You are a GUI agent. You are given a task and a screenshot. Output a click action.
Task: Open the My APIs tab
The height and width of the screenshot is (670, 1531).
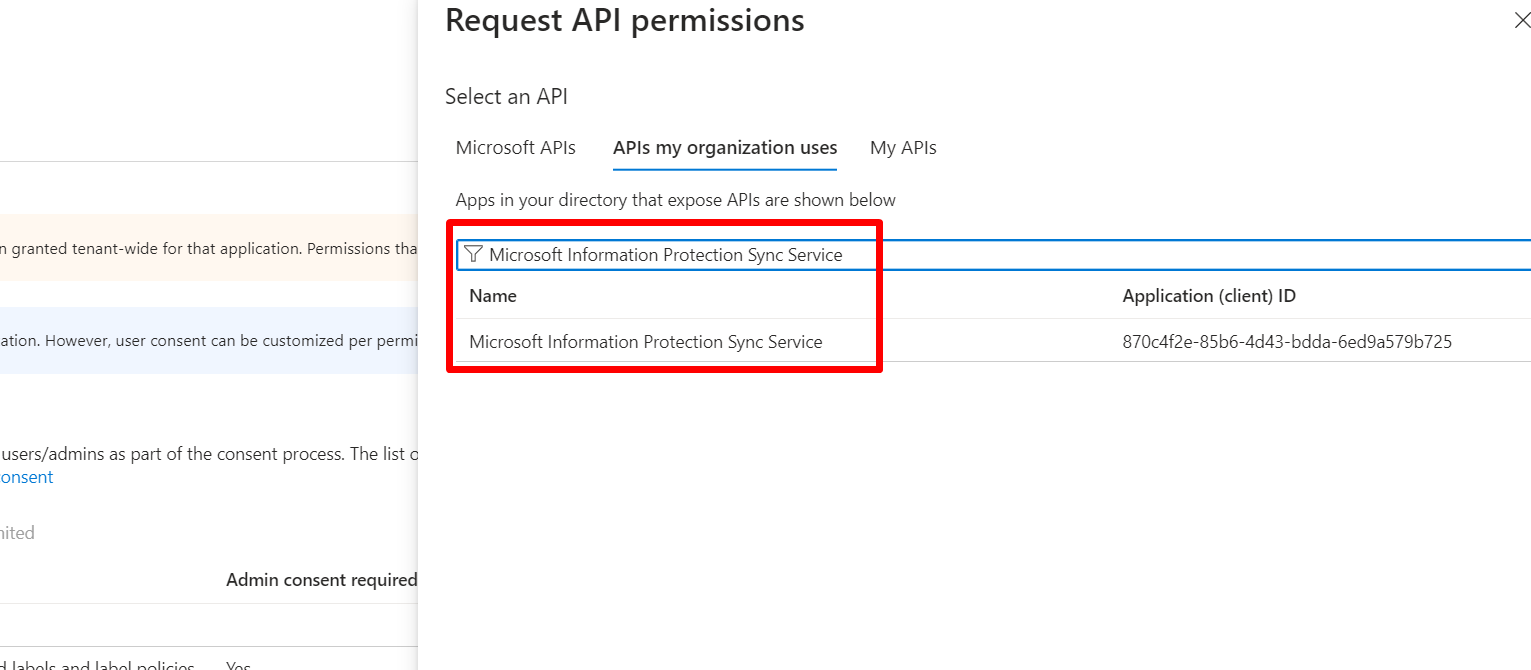coord(903,148)
